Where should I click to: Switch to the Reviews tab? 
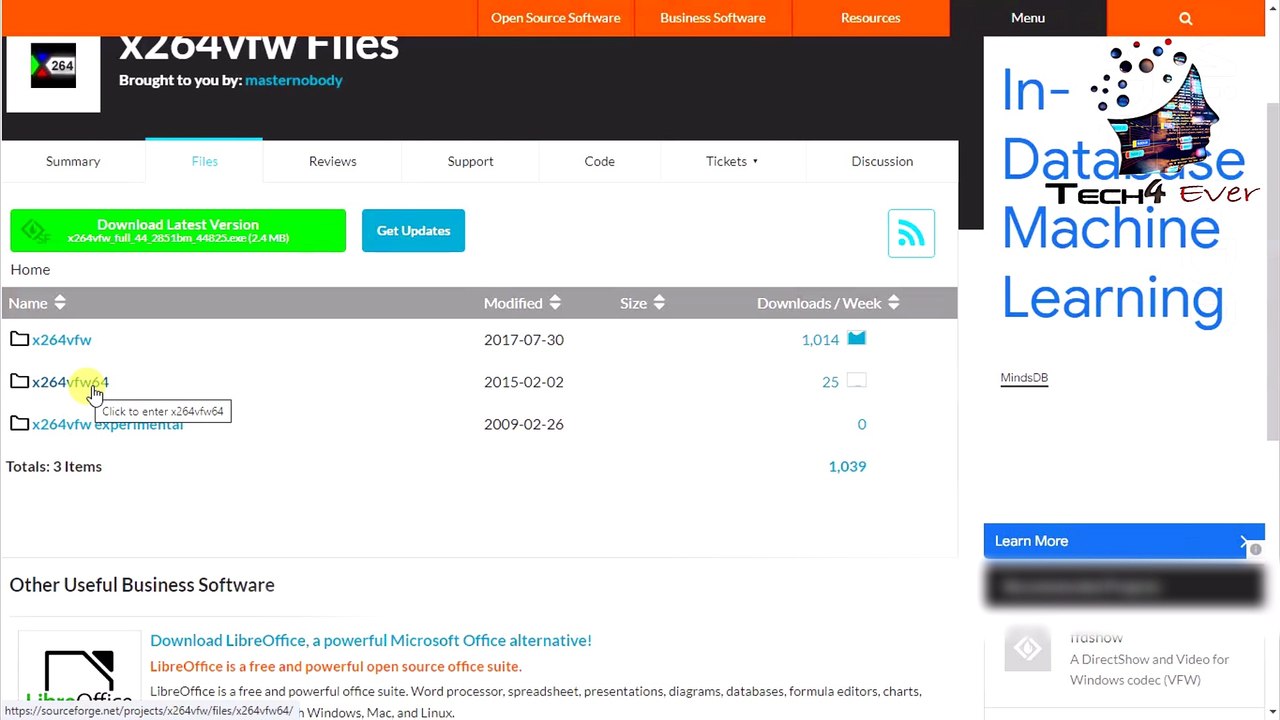point(332,161)
